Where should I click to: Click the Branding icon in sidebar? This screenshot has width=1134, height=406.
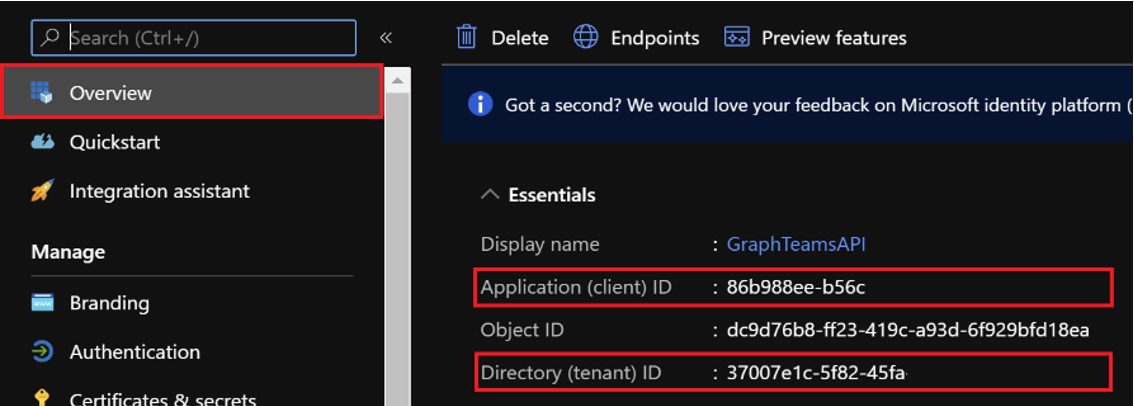point(42,303)
